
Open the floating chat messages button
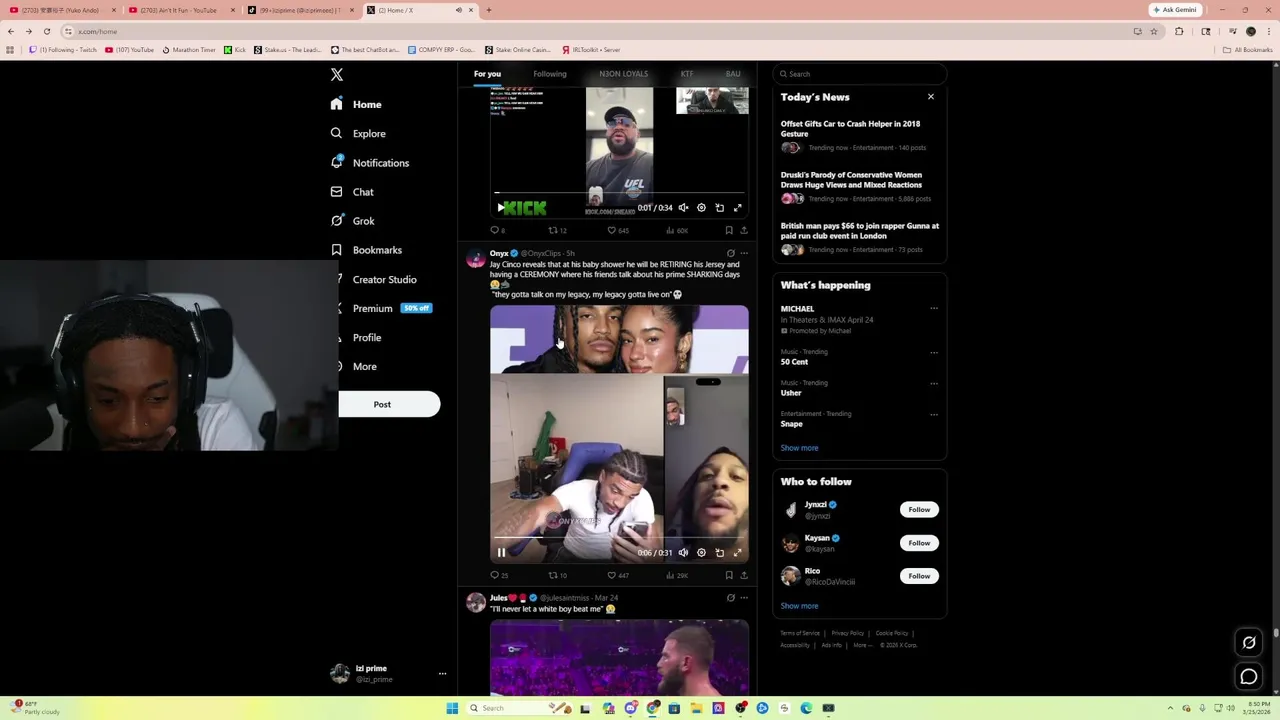tap(1249, 677)
